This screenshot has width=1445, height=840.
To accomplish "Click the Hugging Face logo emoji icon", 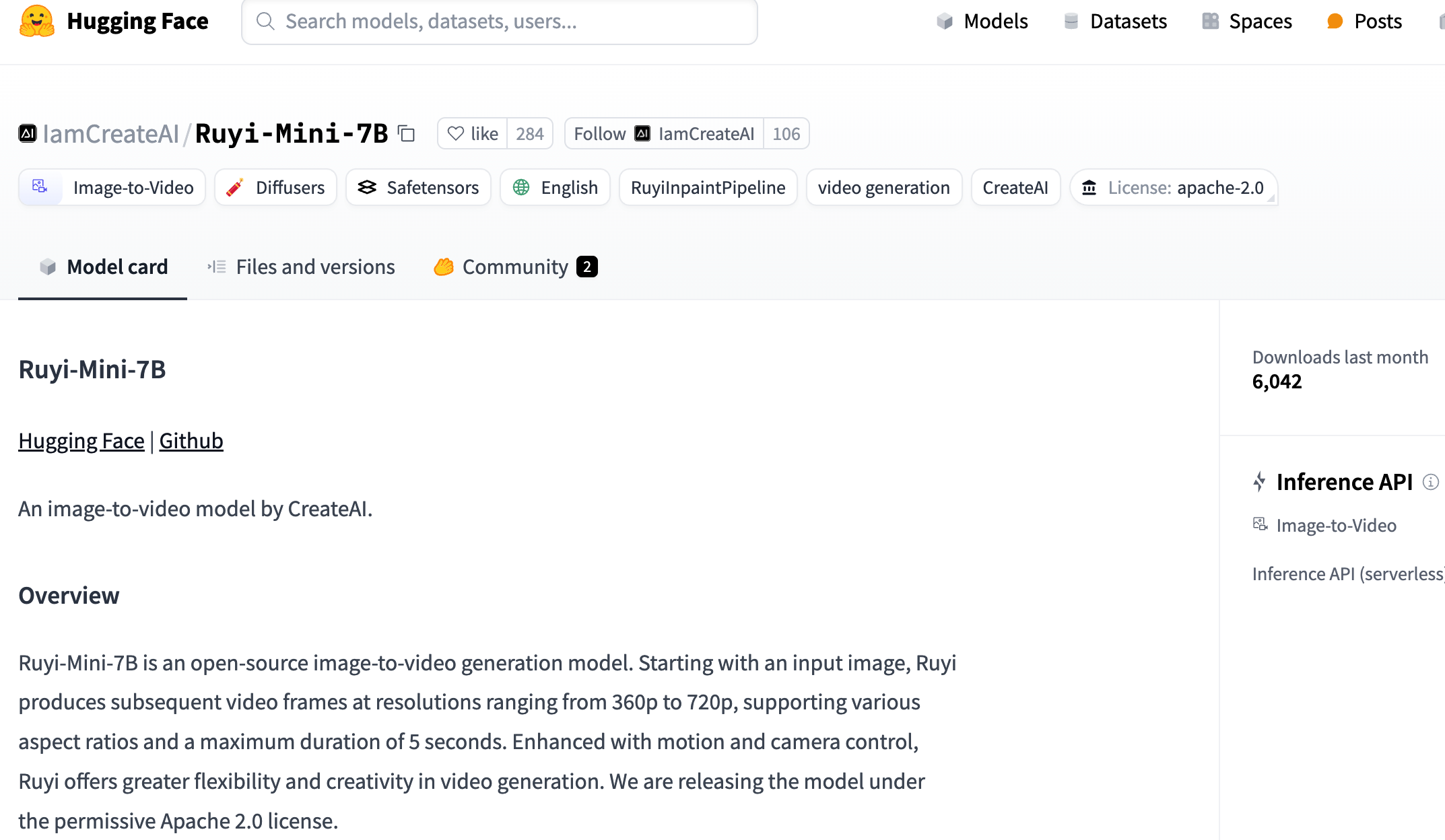I will 36,22.
